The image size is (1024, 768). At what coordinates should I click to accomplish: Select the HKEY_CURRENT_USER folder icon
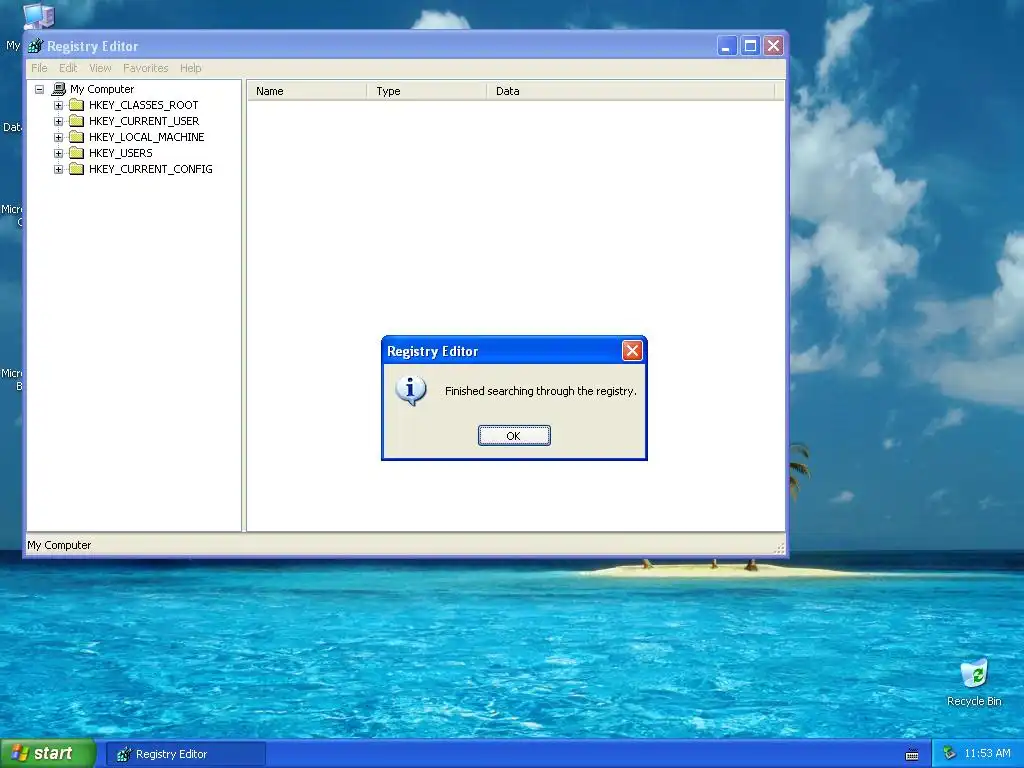click(76, 121)
